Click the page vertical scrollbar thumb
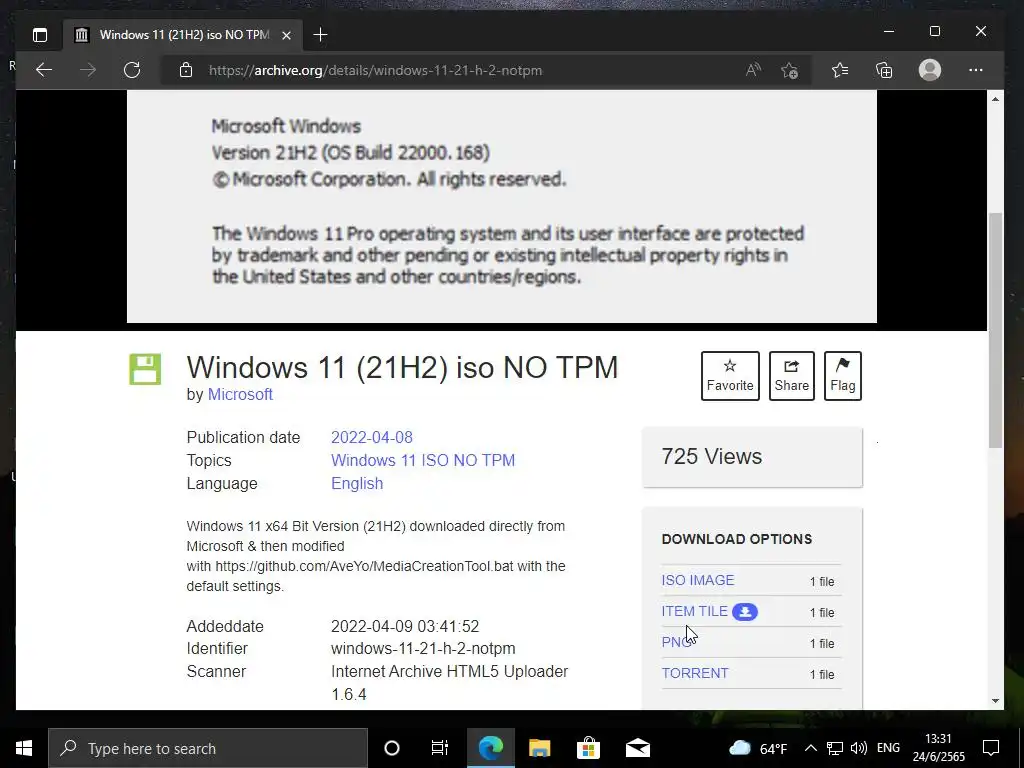Viewport: 1024px width, 768px height. pos(995,330)
